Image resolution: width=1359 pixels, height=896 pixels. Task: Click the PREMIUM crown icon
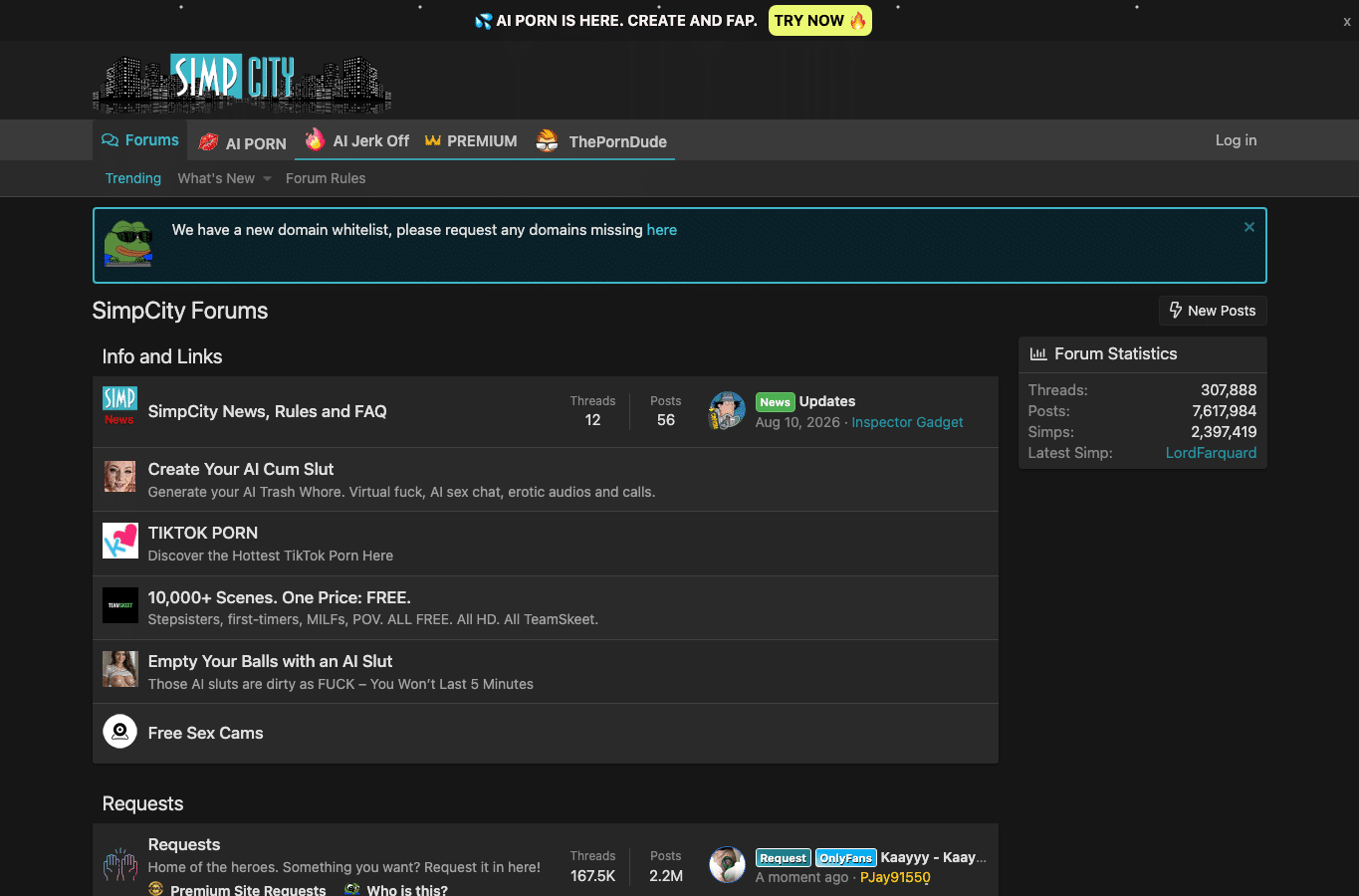pyautogui.click(x=432, y=140)
